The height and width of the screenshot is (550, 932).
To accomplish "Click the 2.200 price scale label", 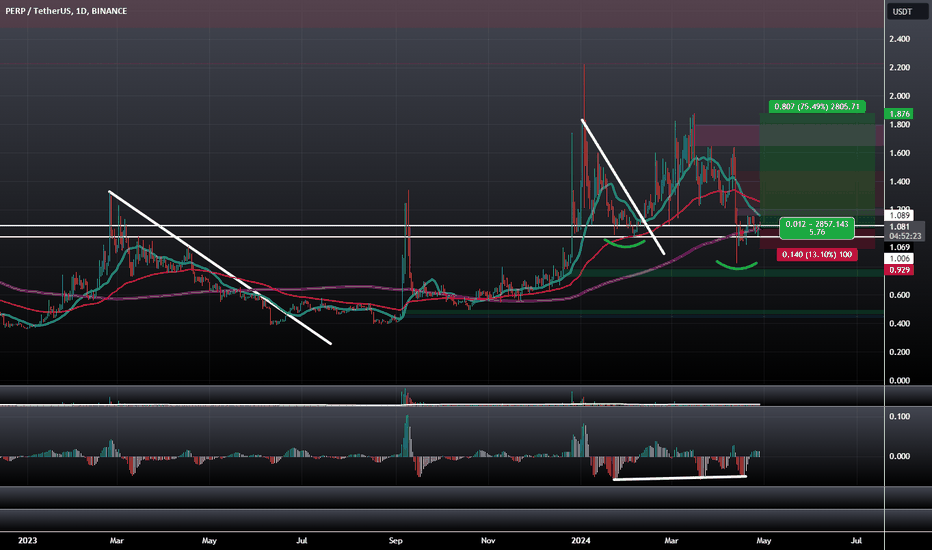I will pos(899,67).
